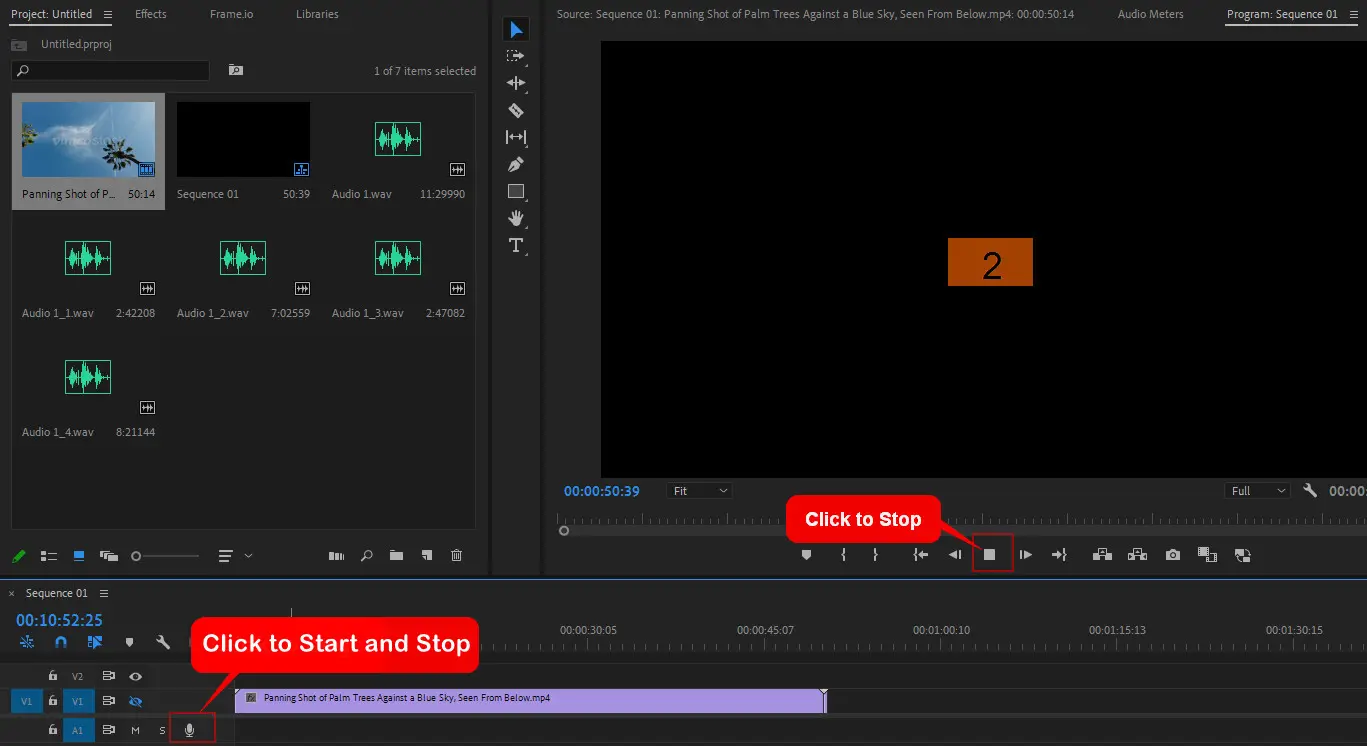Open the Project panel hamburger menu
This screenshot has width=1367, height=746.
(x=108, y=14)
